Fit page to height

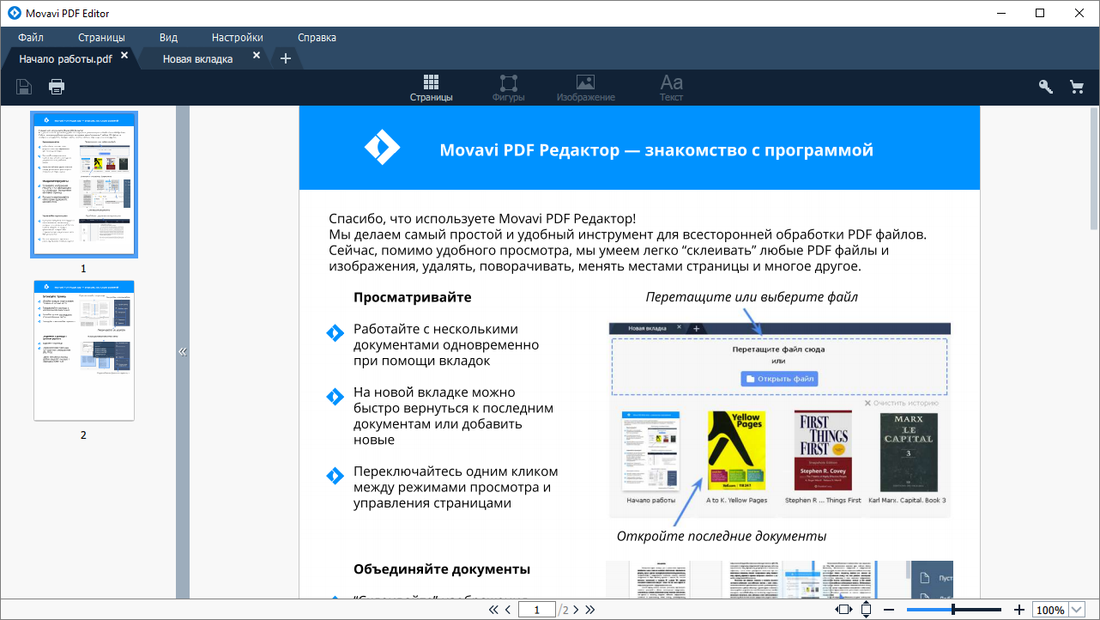point(866,609)
